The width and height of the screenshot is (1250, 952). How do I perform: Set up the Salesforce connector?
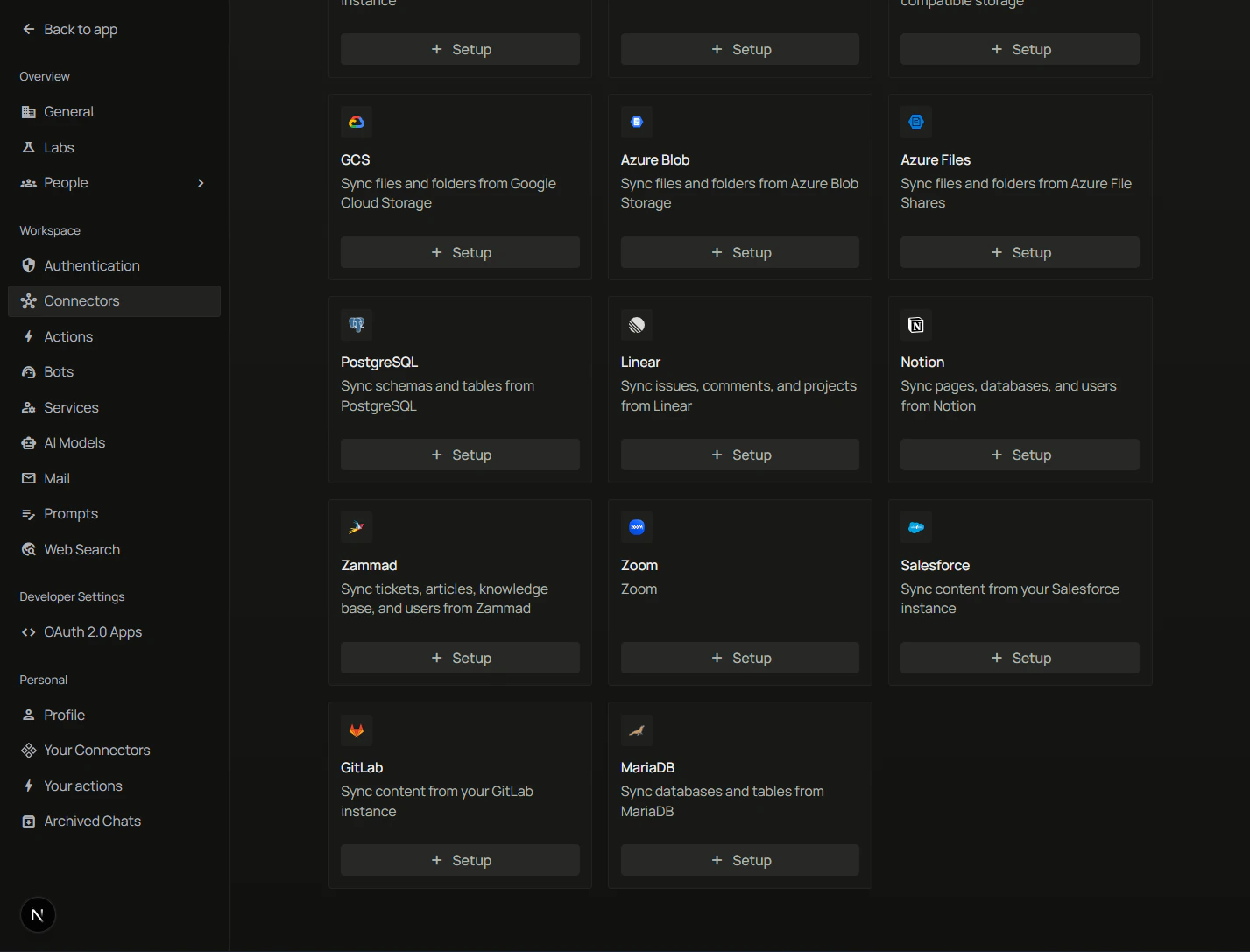[x=1020, y=658]
